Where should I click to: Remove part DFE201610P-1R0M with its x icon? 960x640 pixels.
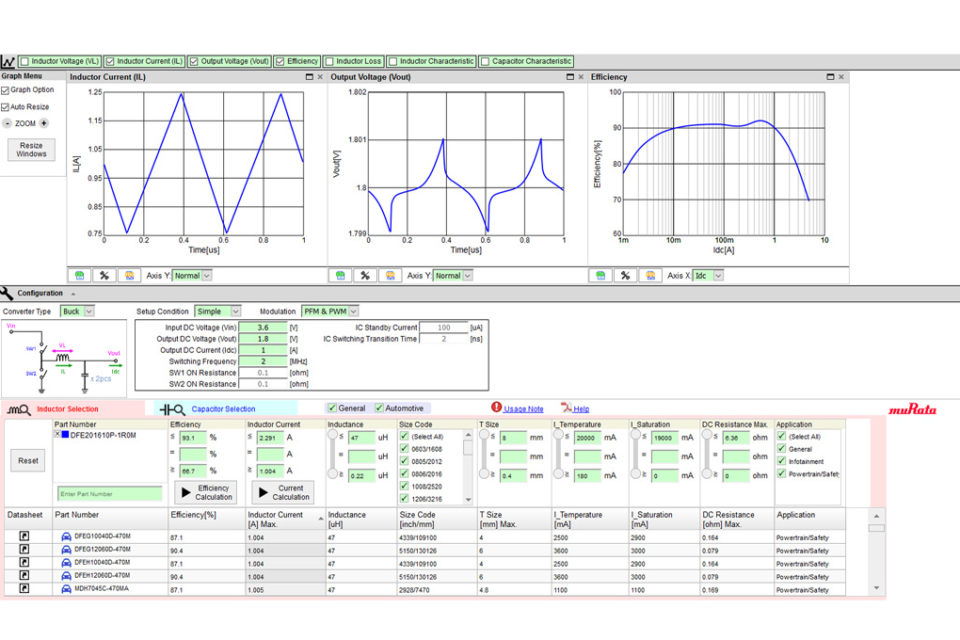(x=57, y=435)
